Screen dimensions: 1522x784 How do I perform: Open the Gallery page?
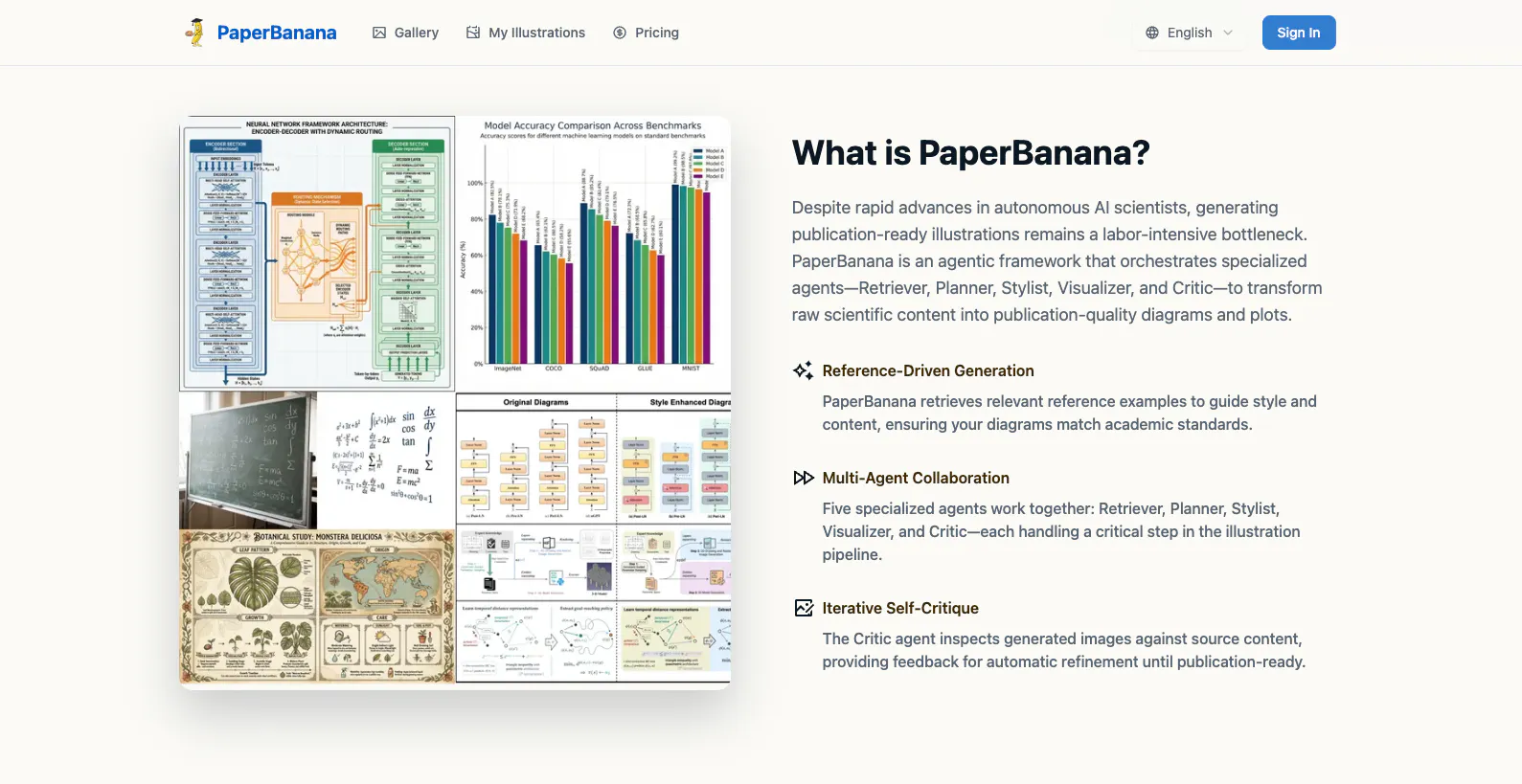[405, 33]
